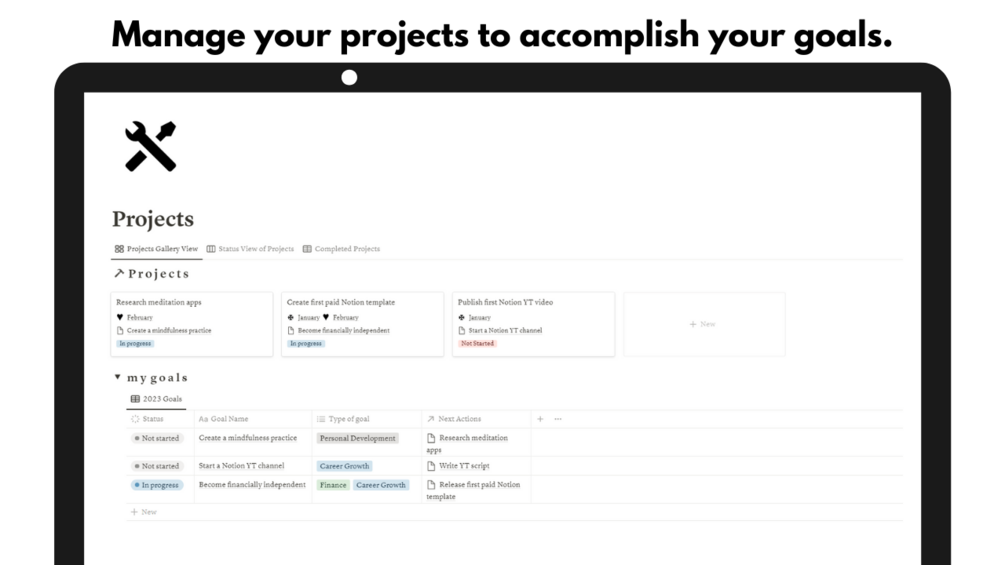Open the three-dot table column options

pos(558,419)
